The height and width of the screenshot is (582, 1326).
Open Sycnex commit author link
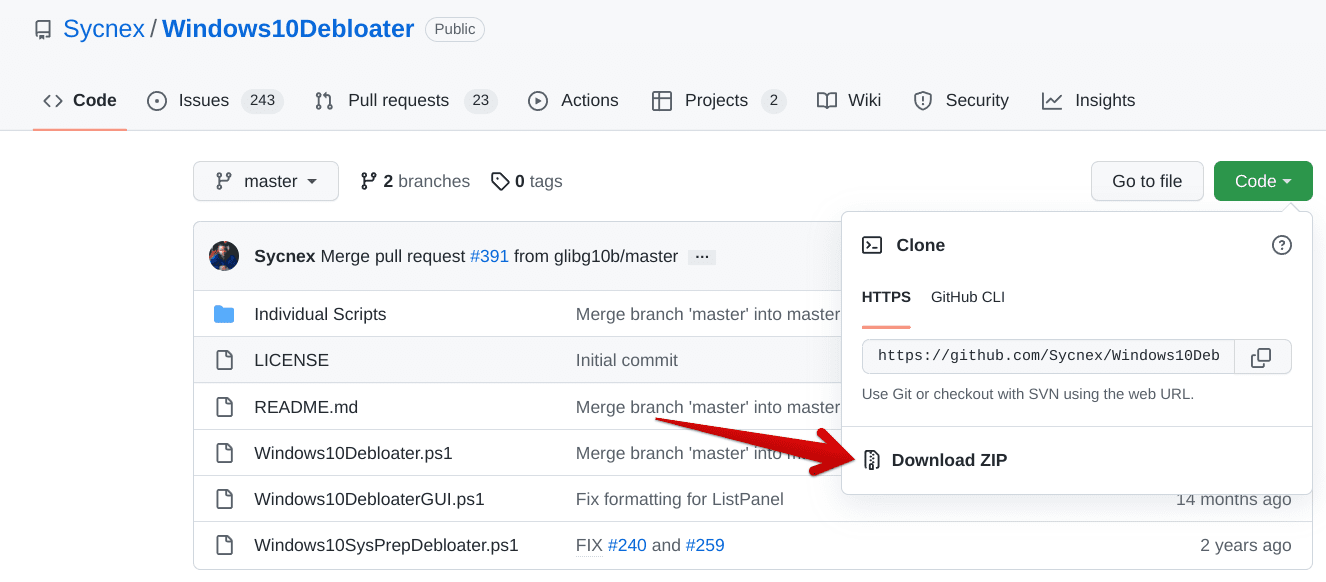tap(285, 257)
